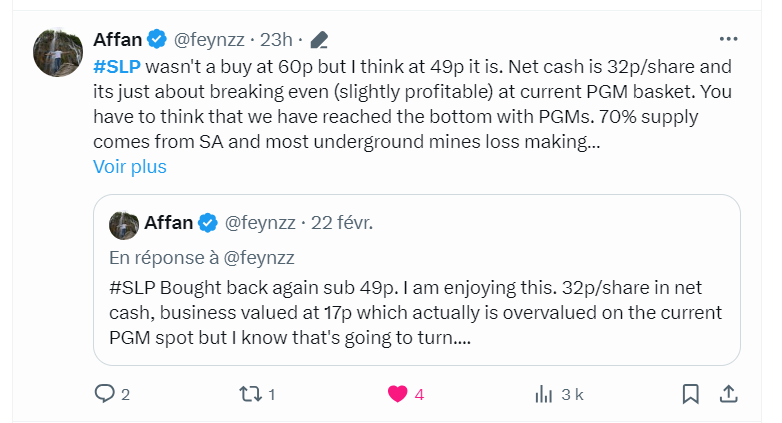Click the @feynzz handle in header

coord(209,40)
